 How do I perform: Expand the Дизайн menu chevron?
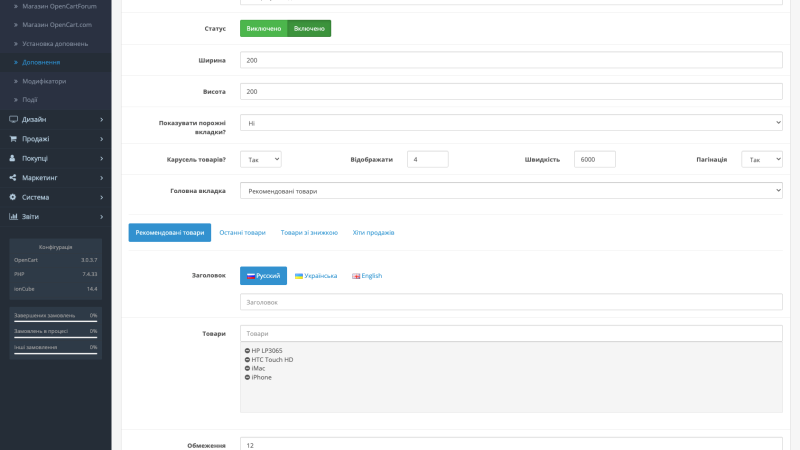tap(102, 119)
